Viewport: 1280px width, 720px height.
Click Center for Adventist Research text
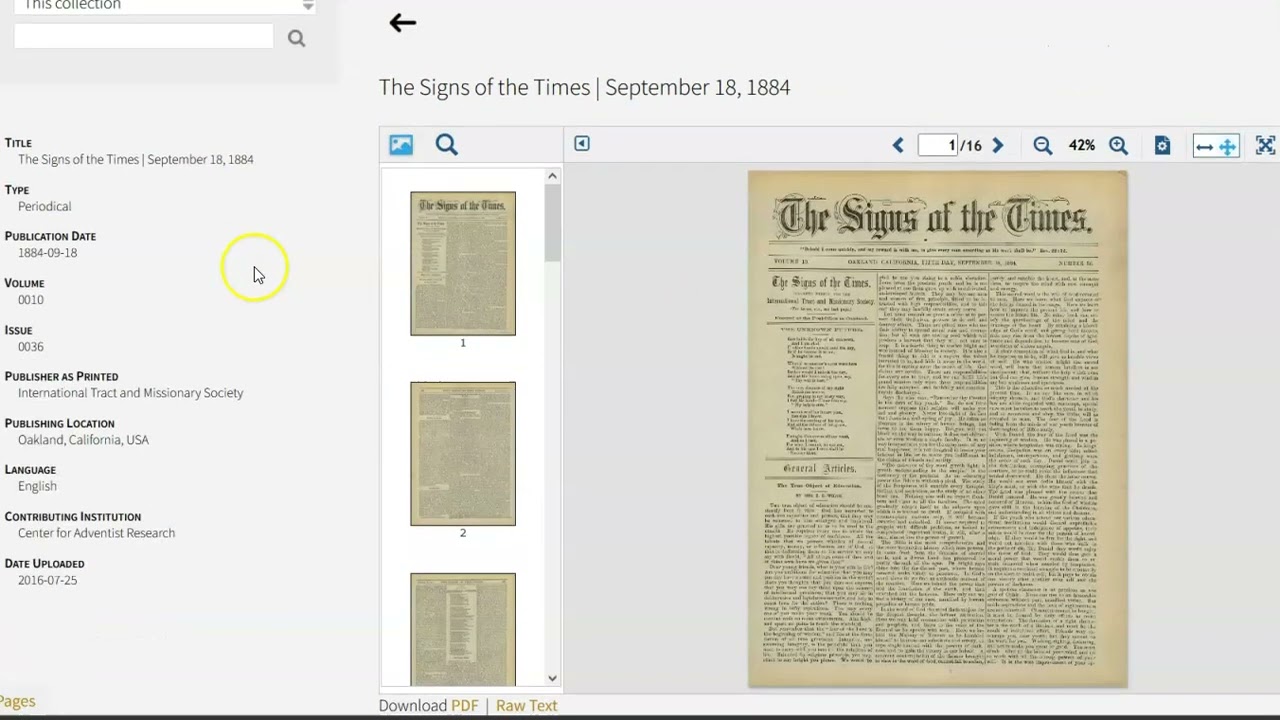click(96, 533)
